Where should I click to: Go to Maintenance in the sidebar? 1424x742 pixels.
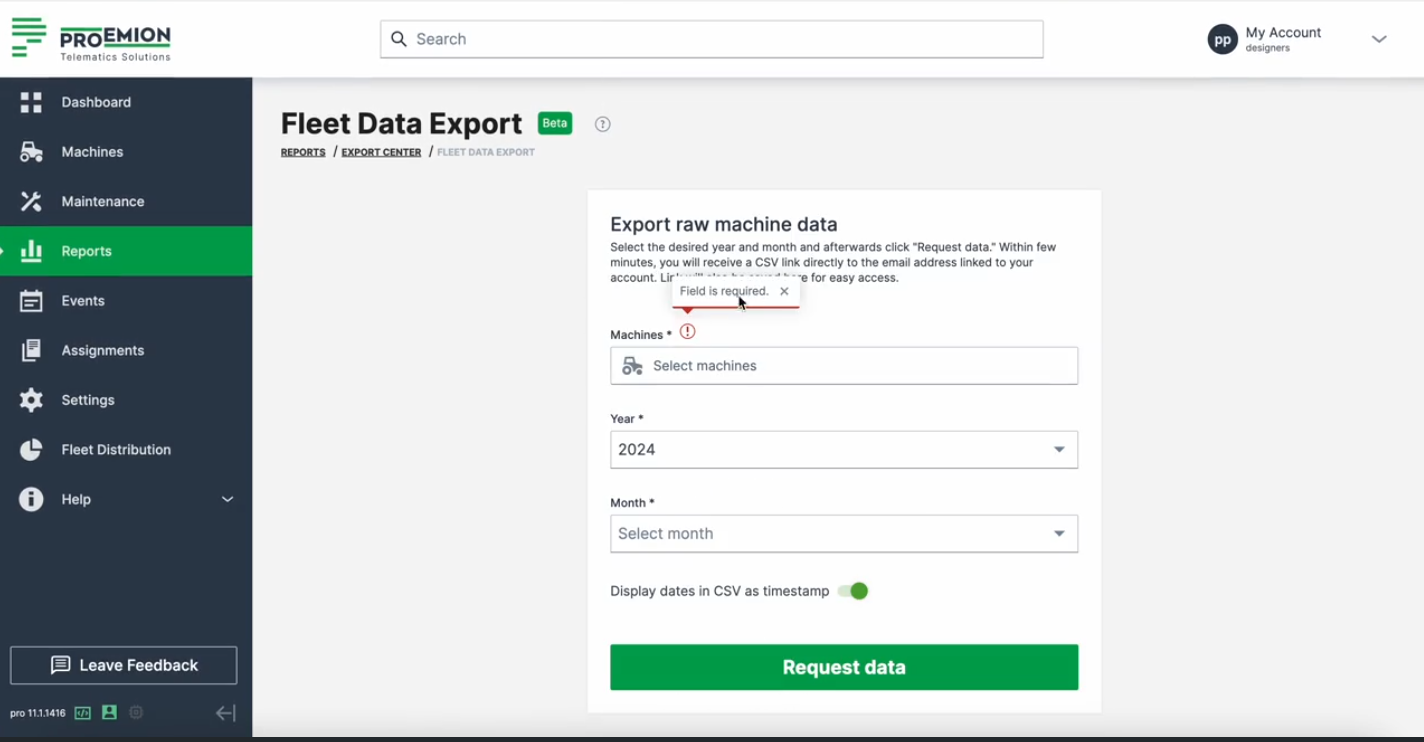click(102, 201)
